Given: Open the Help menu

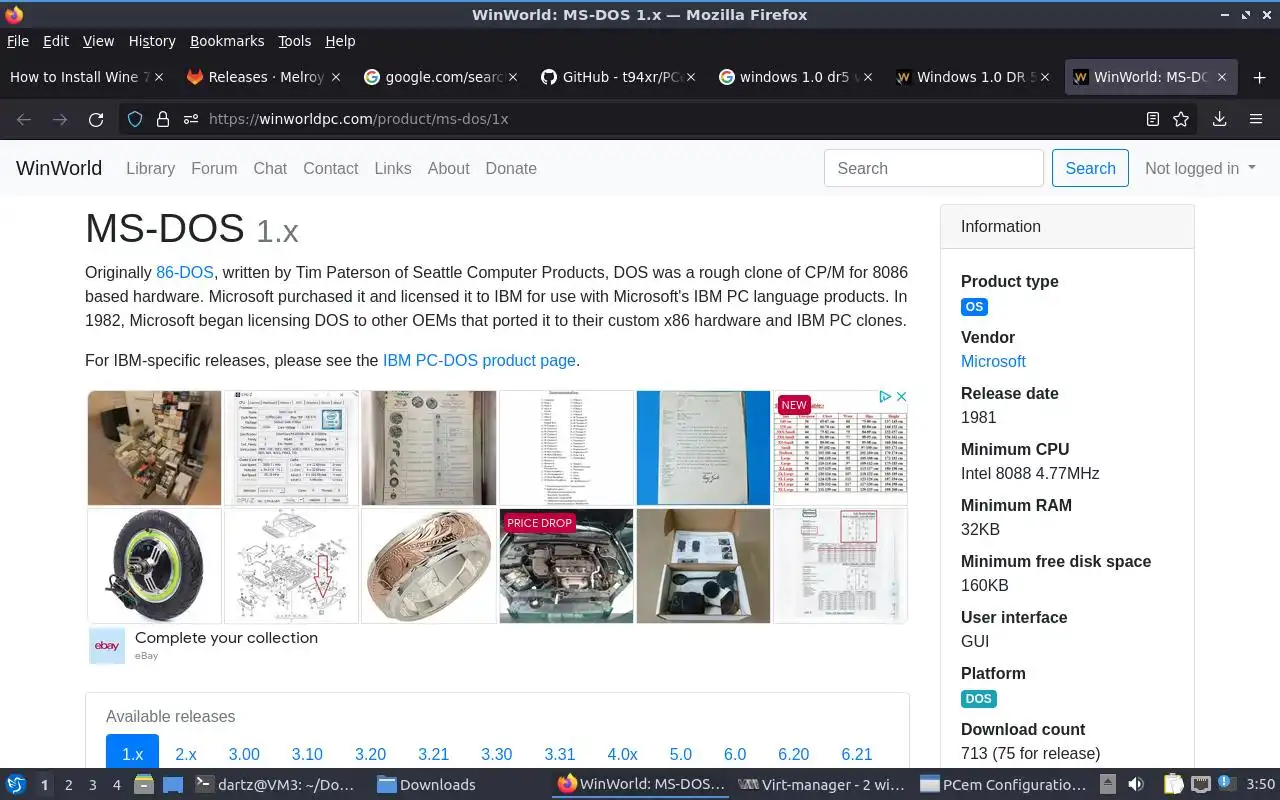Looking at the screenshot, I should pyautogui.click(x=340, y=41).
